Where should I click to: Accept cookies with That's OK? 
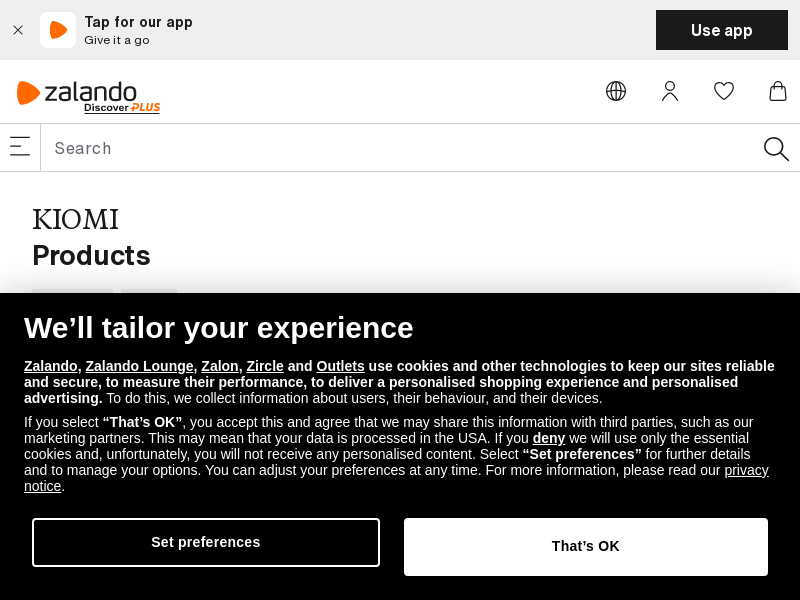pos(586,546)
